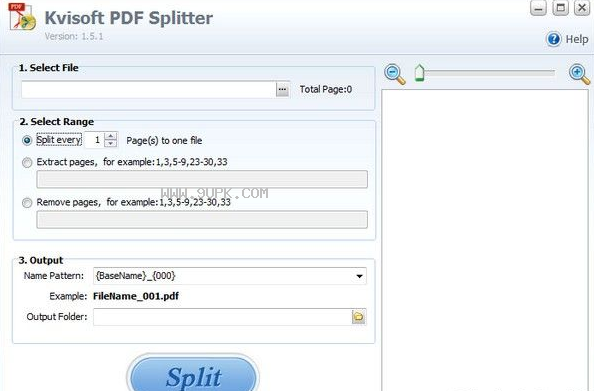Viewport: 594px width, 391px height.
Task: Click the split page count number field
Action: click(95, 140)
